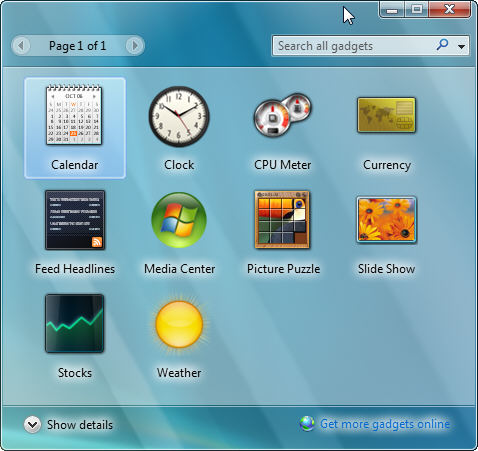478x451 pixels.
Task: Pick the Currency gadget icon
Action: coord(386,115)
